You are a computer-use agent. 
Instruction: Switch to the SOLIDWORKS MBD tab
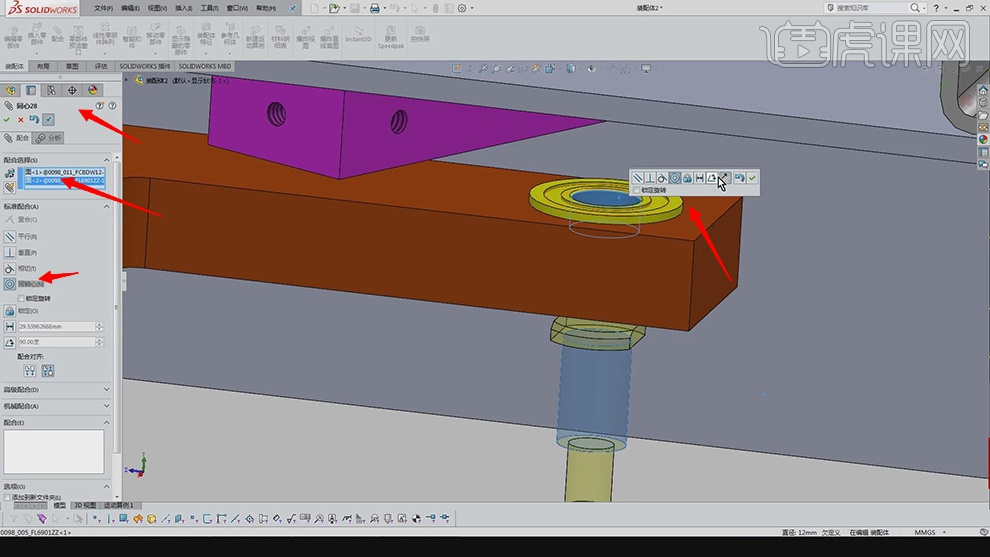pyautogui.click(x=204, y=66)
